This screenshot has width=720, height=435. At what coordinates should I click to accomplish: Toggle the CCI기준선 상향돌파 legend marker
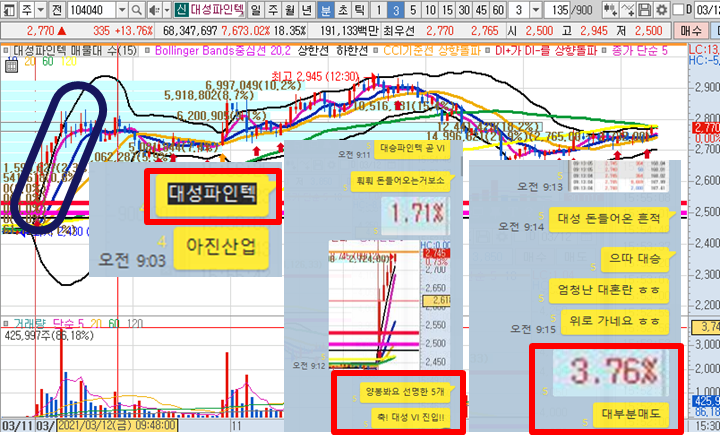coord(376,50)
